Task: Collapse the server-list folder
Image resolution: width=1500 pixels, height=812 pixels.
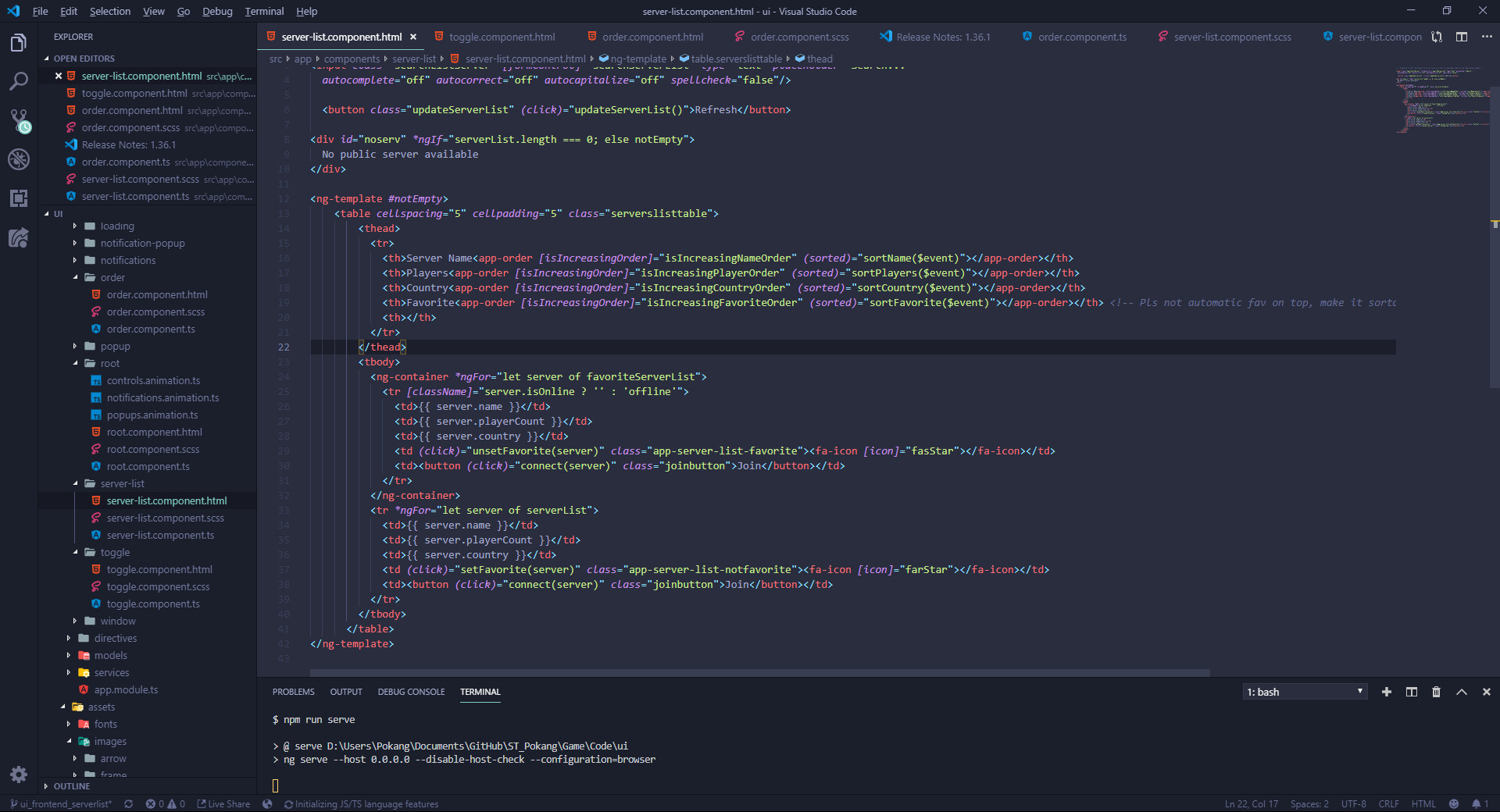Action: tap(122, 484)
